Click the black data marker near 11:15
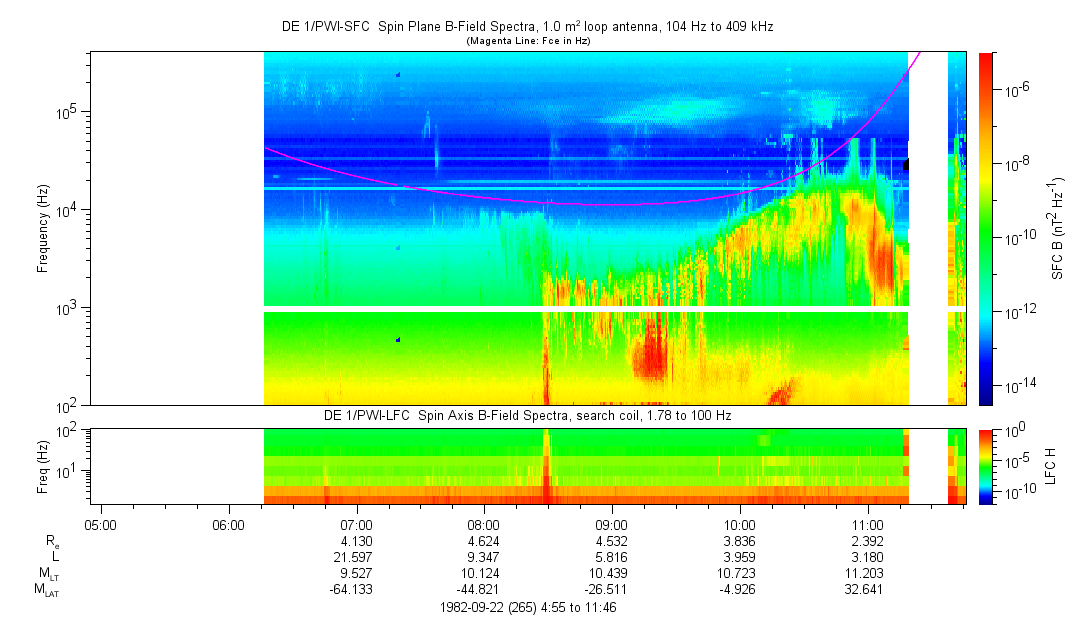The width and height of the screenshot is (1083, 620). (905, 164)
